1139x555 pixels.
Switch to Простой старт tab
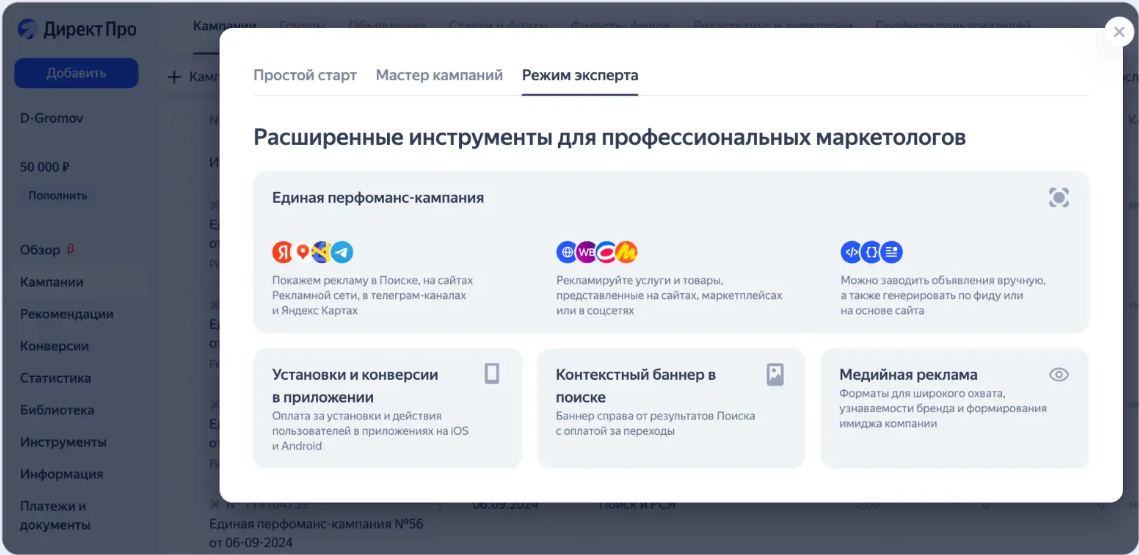click(x=305, y=75)
